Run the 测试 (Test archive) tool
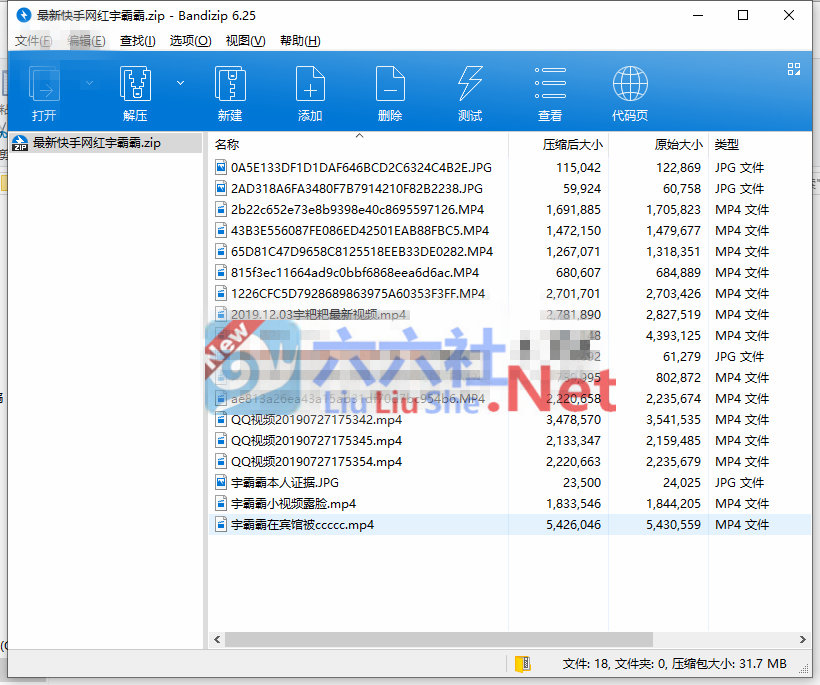The image size is (820, 685). [x=470, y=90]
